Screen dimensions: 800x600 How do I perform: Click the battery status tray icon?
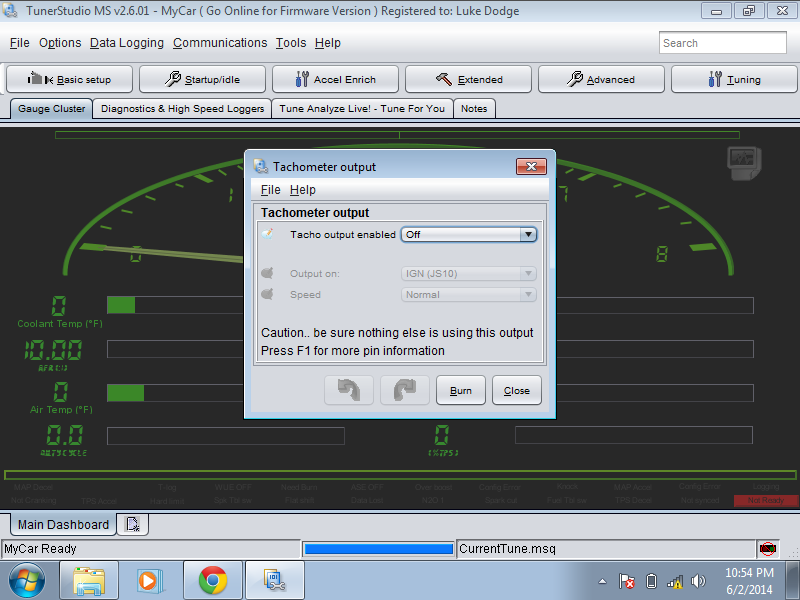(x=651, y=581)
